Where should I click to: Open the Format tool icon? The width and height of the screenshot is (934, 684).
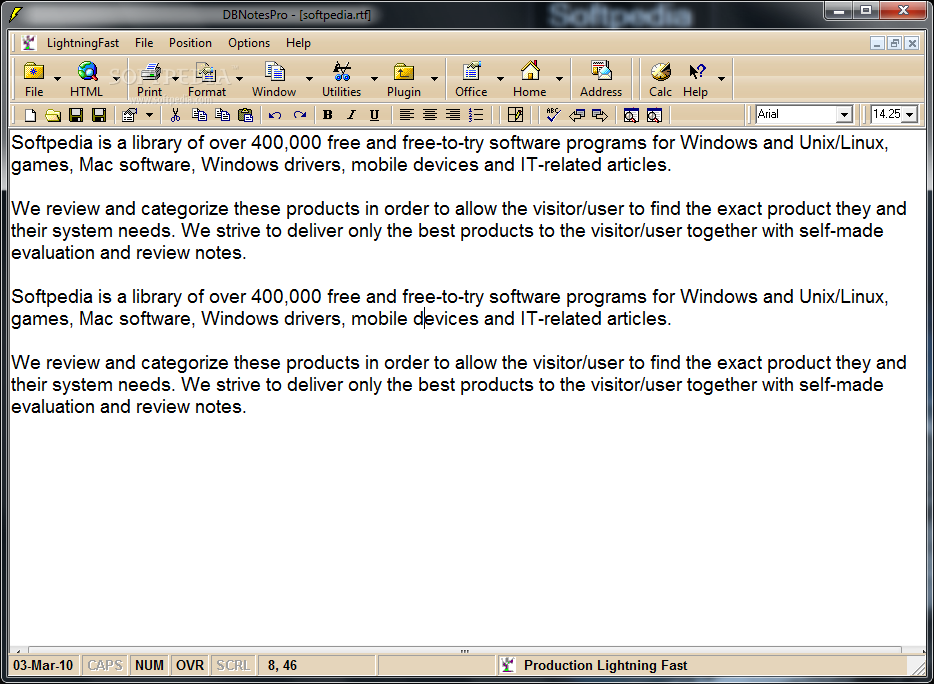click(207, 72)
